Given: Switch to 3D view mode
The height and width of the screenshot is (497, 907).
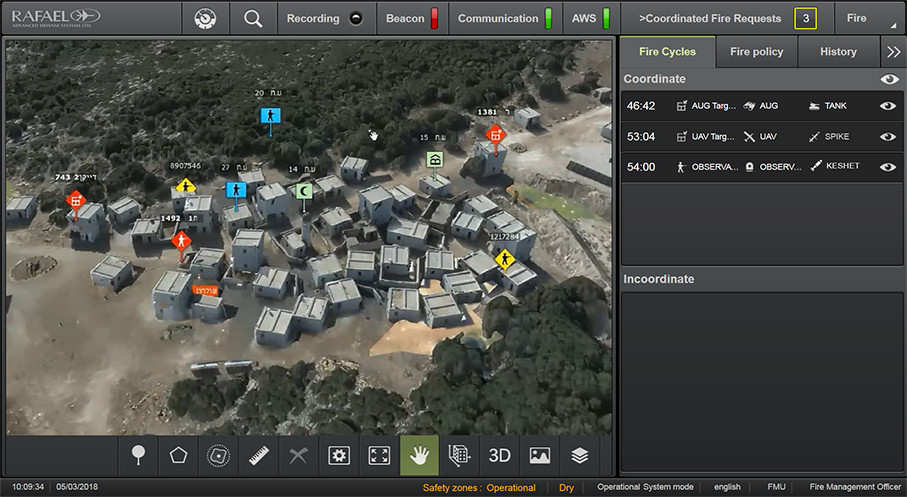Looking at the screenshot, I should click(499, 455).
